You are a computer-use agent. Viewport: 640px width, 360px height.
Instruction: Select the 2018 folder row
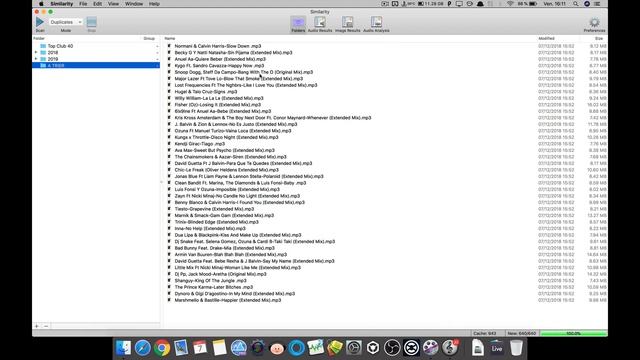coord(96,53)
